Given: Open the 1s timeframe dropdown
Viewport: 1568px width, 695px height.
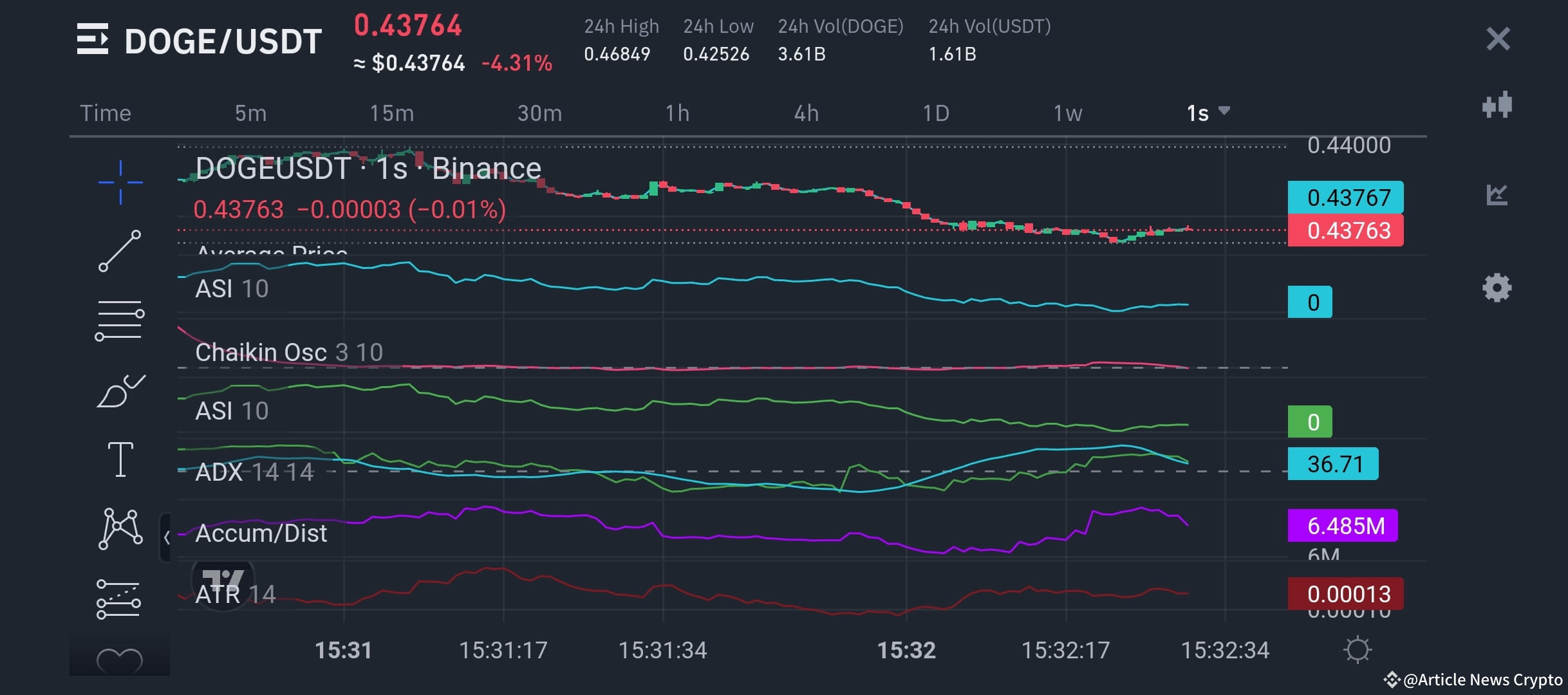Looking at the screenshot, I should click(1208, 113).
